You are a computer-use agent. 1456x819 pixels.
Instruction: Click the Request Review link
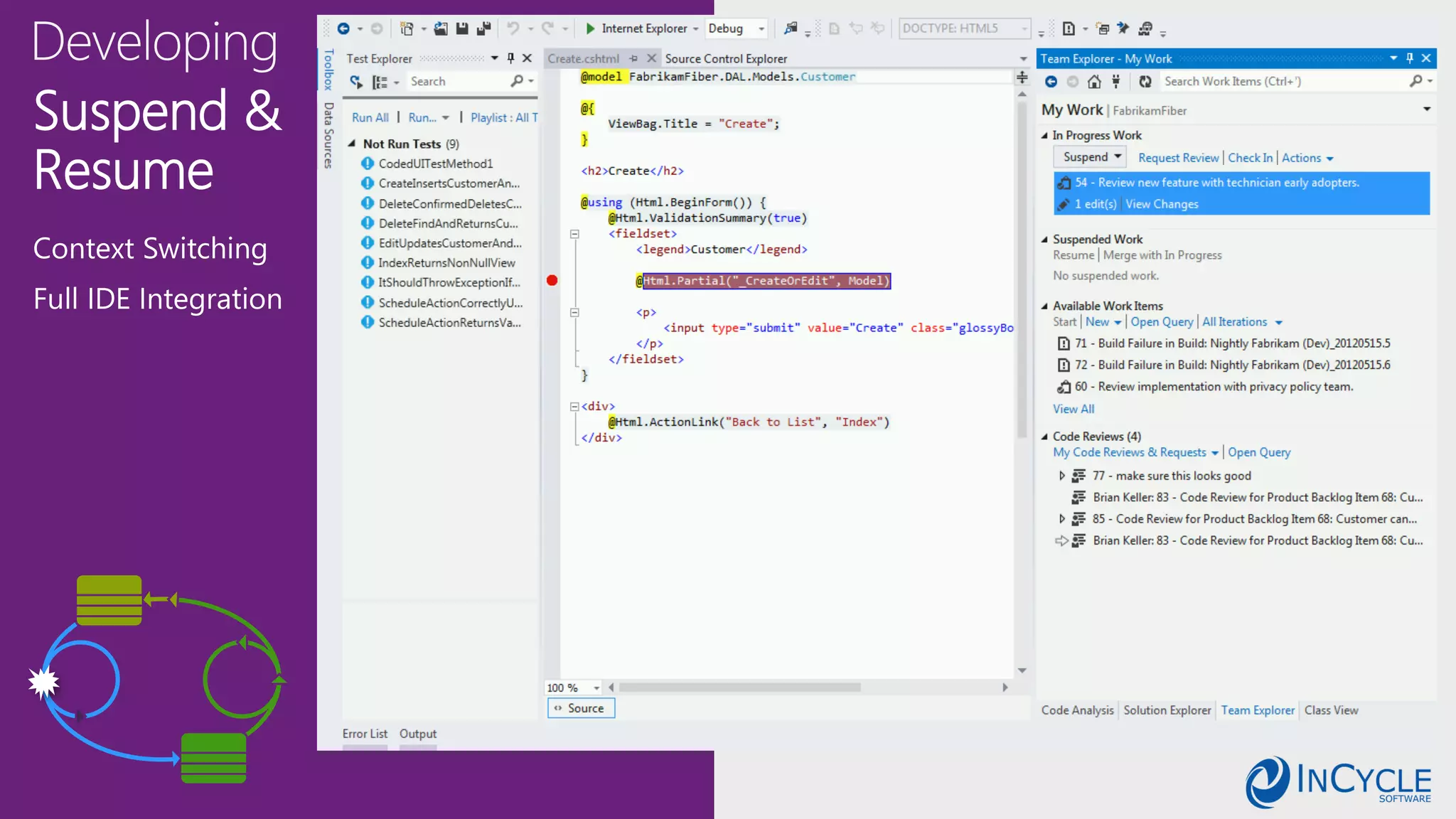1179,158
